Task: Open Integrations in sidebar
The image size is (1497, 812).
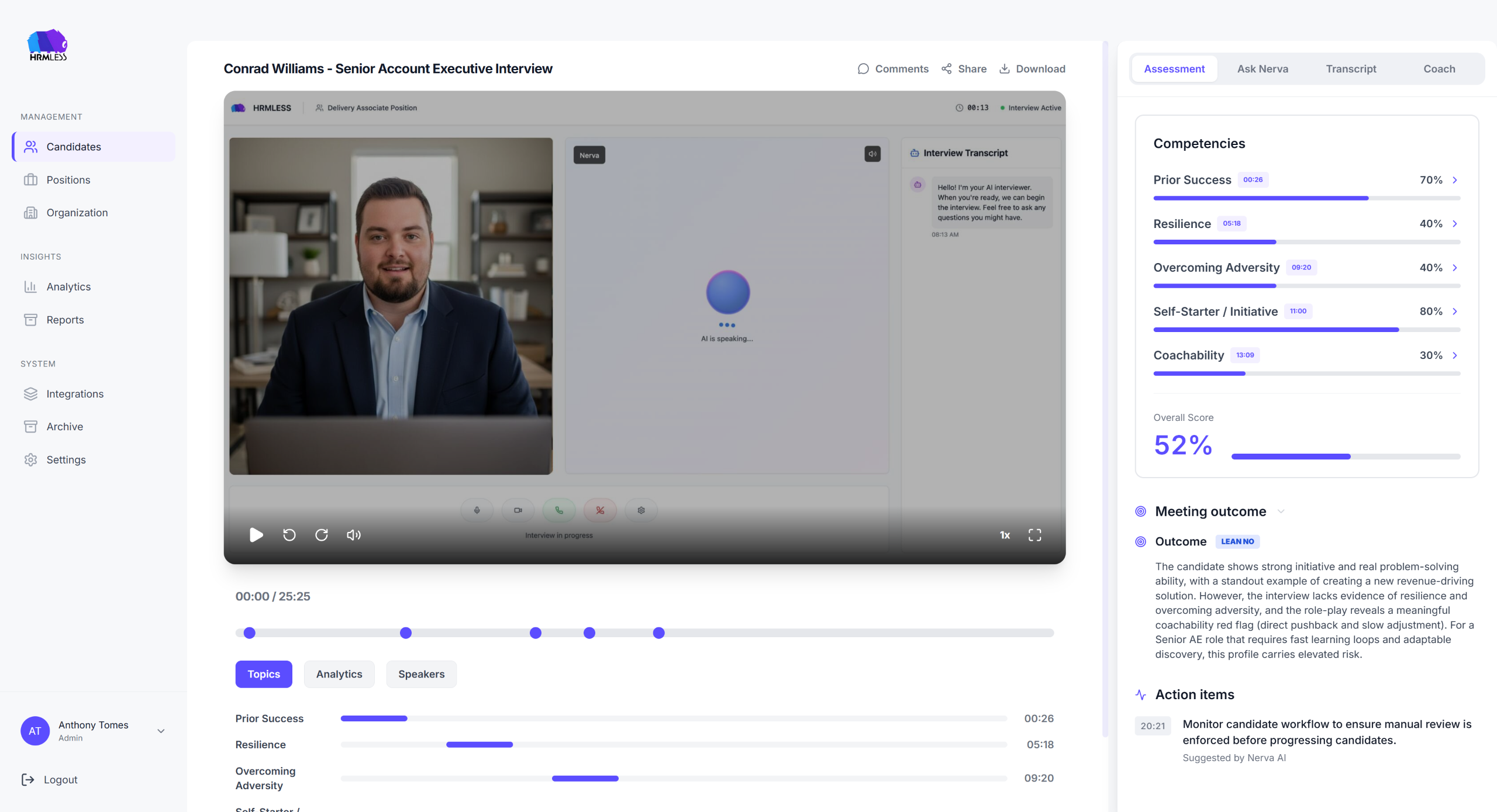Action: tap(75, 394)
